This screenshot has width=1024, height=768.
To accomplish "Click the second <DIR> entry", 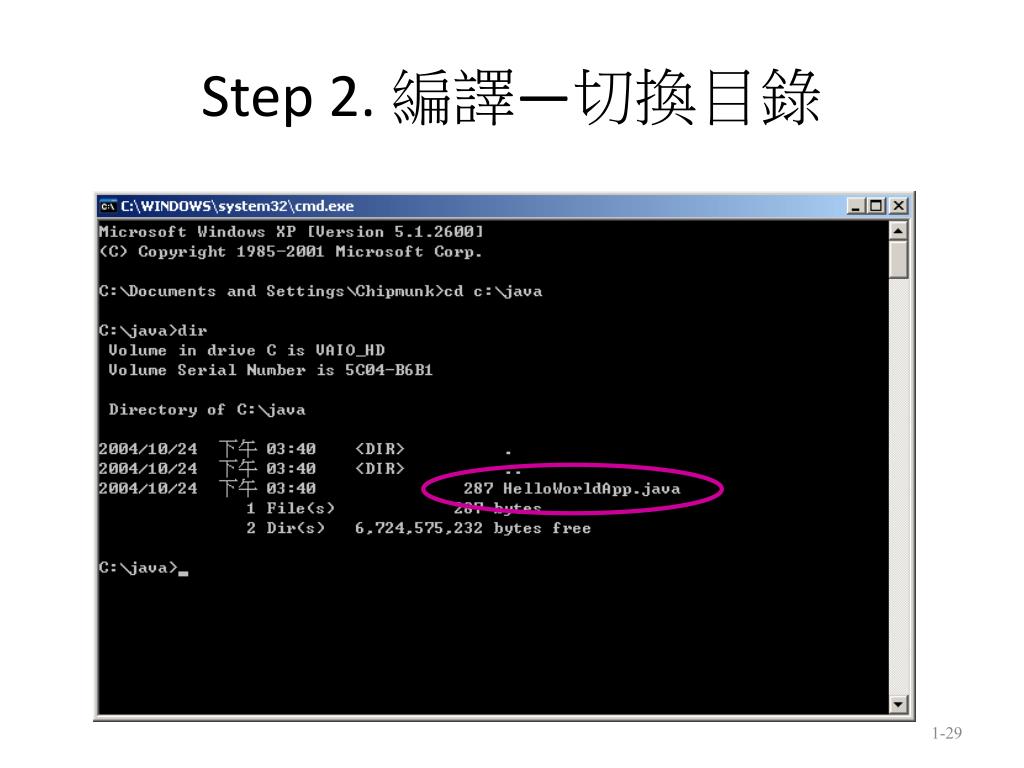I will pos(379,469).
